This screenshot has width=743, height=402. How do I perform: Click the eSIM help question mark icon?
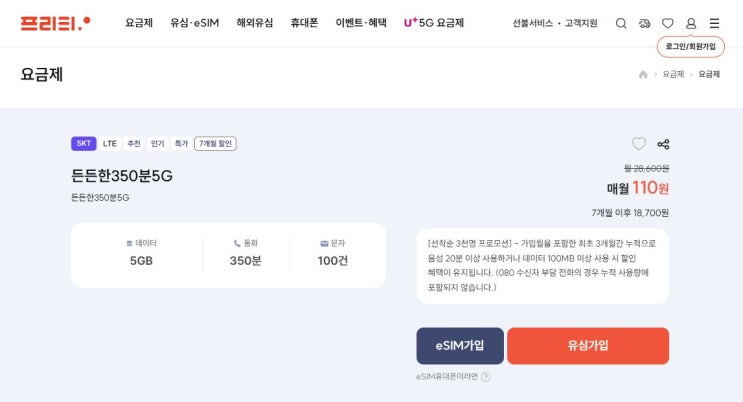tap(486, 377)
